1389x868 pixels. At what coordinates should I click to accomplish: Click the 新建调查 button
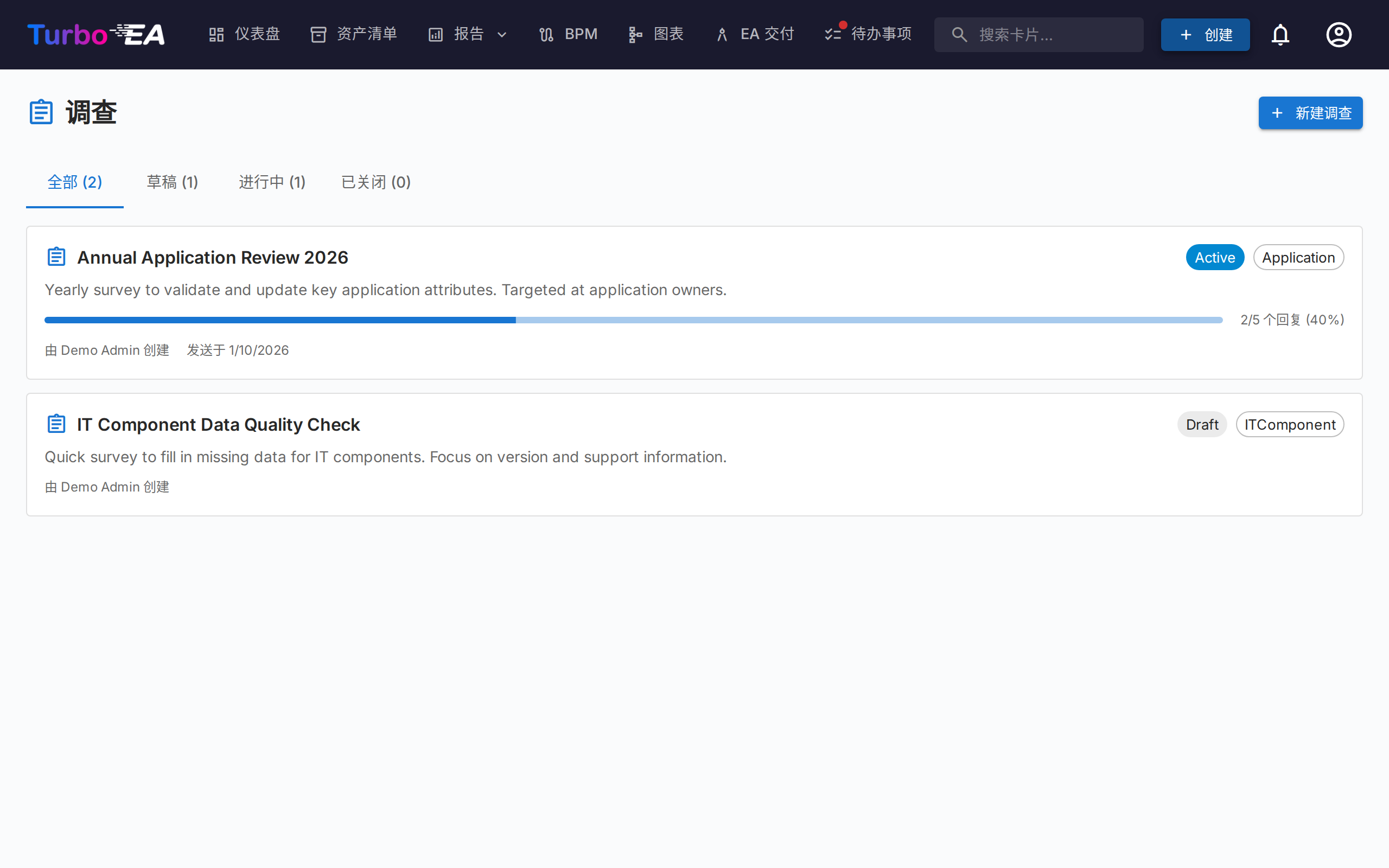(1310, 113)
